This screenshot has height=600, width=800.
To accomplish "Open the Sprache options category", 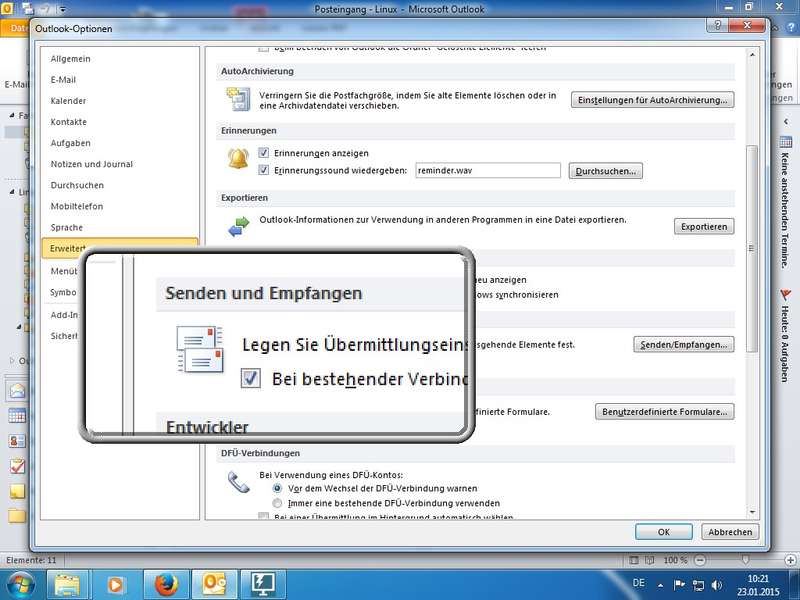I will tap(67, 227).
